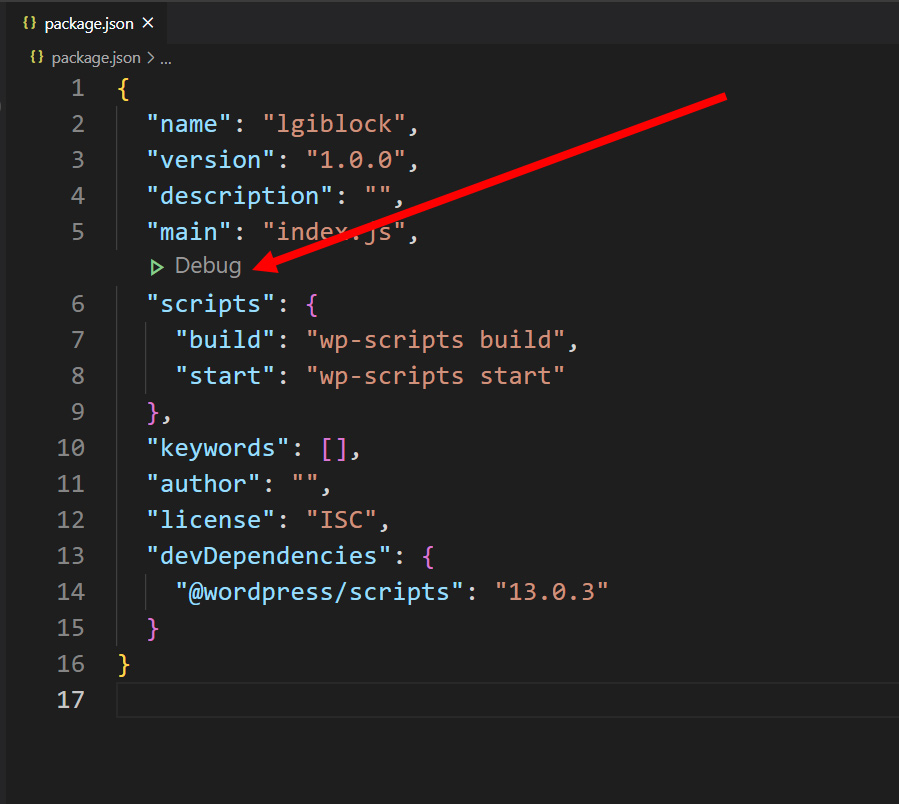Click the "start" key
Viewport: 899px width, 804px height.
click(x=225, y=376)
